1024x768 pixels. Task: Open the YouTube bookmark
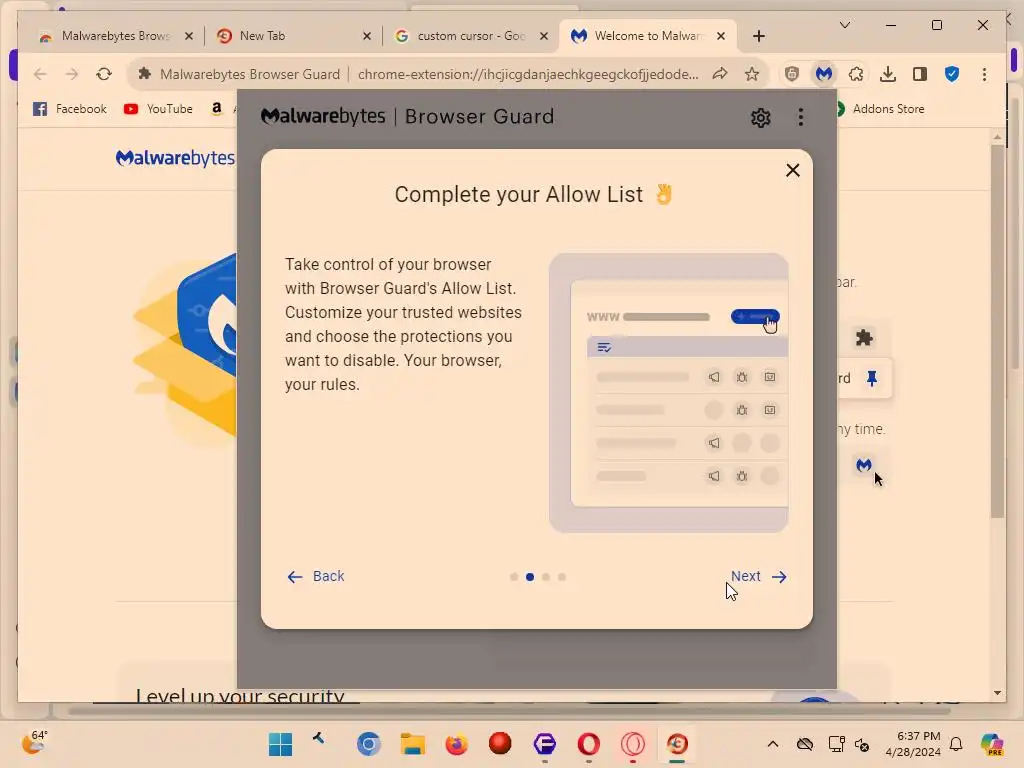point(159,109)
